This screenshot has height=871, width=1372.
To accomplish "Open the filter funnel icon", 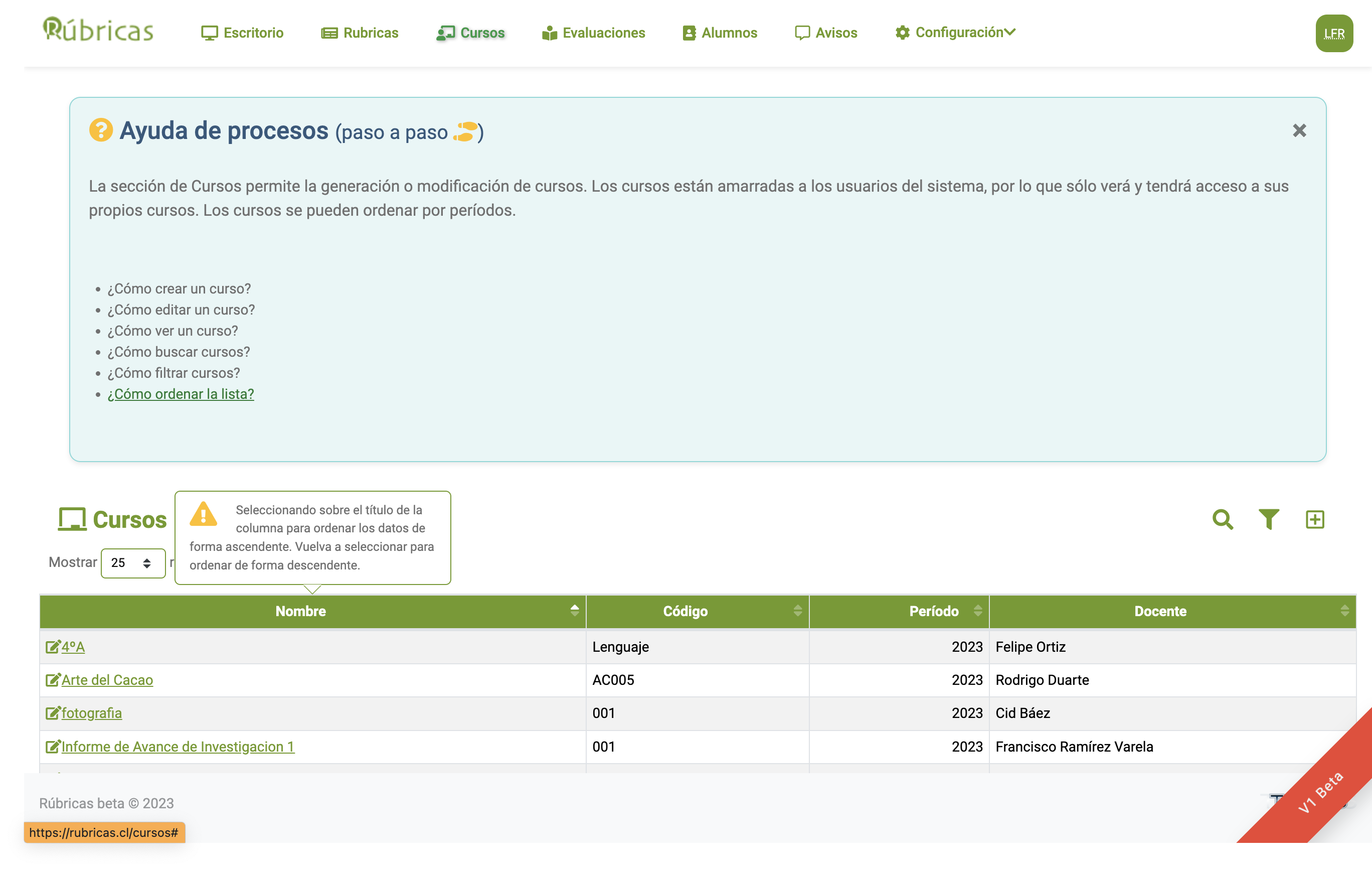I will [1268, 519].
